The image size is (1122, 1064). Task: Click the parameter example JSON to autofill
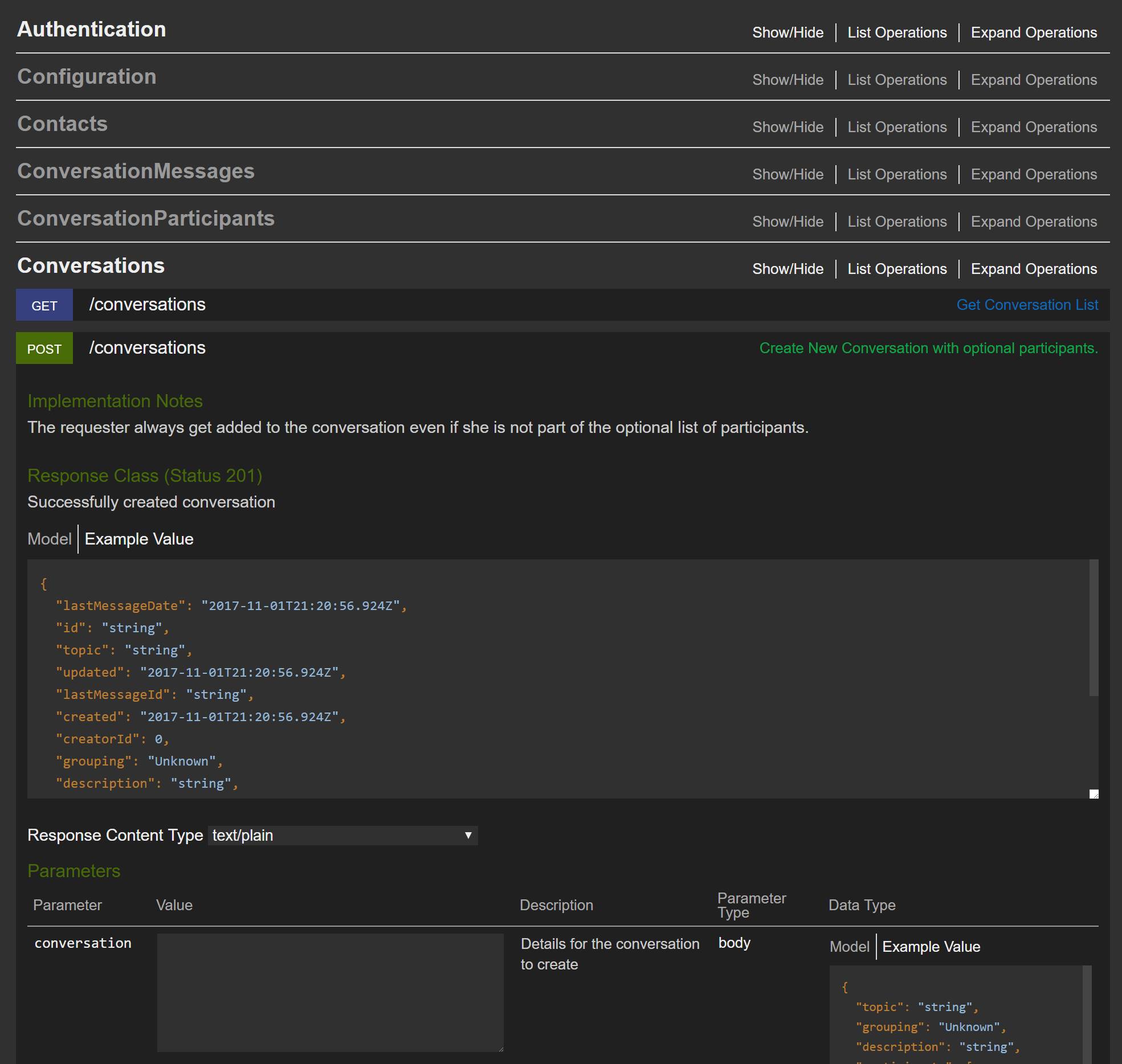pos(956,1015)
